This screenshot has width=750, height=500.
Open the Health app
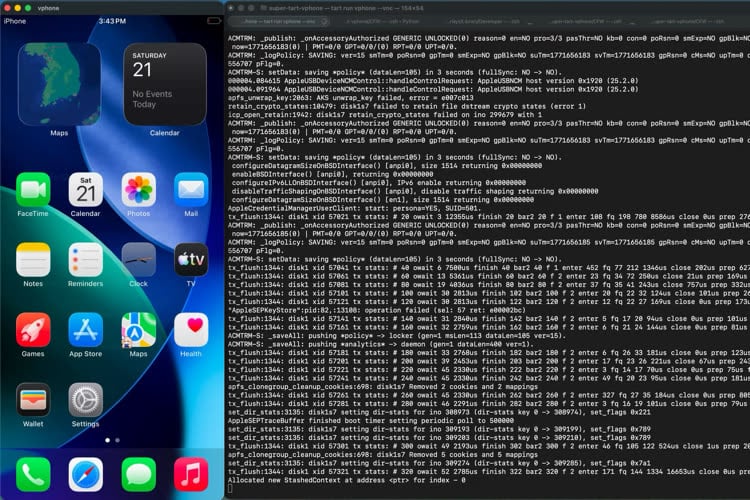click(x=191, y=329)
